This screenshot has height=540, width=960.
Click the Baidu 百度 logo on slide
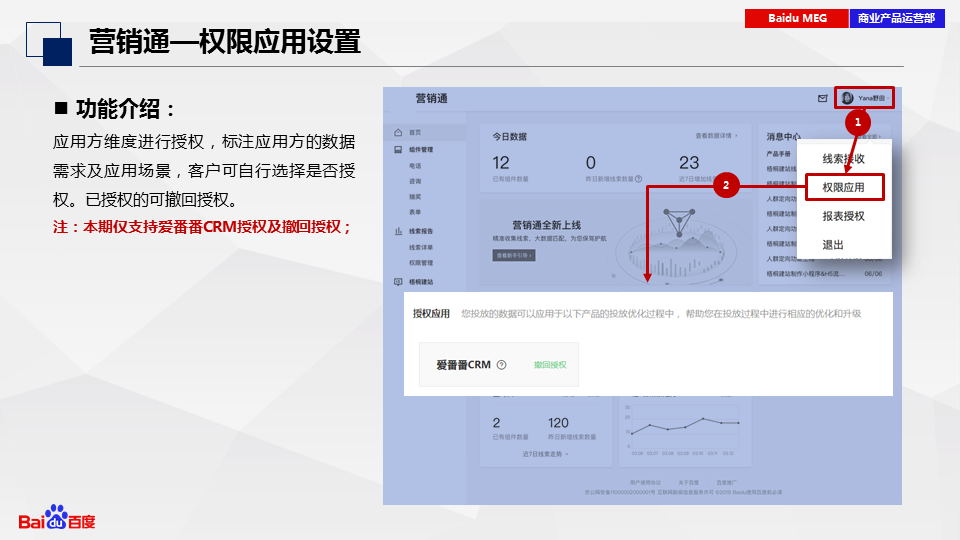tap(57, 519)
